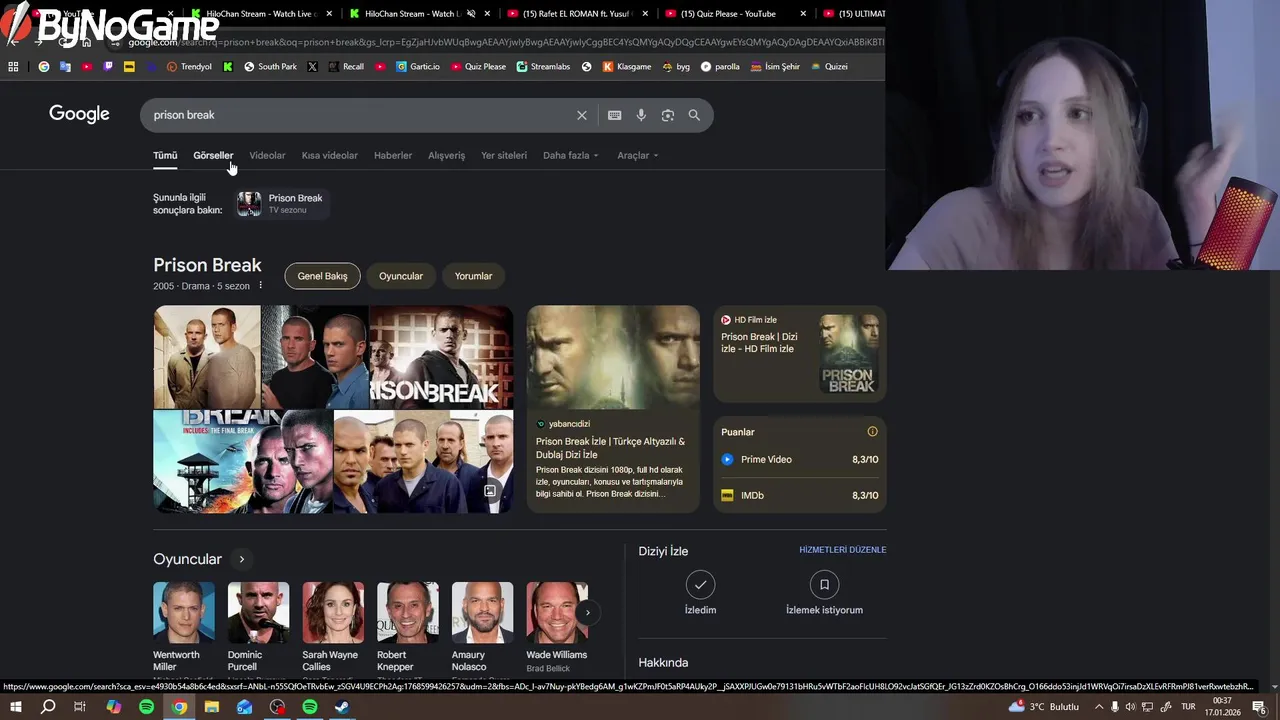Open the notification center icon

coord(1259,707)
